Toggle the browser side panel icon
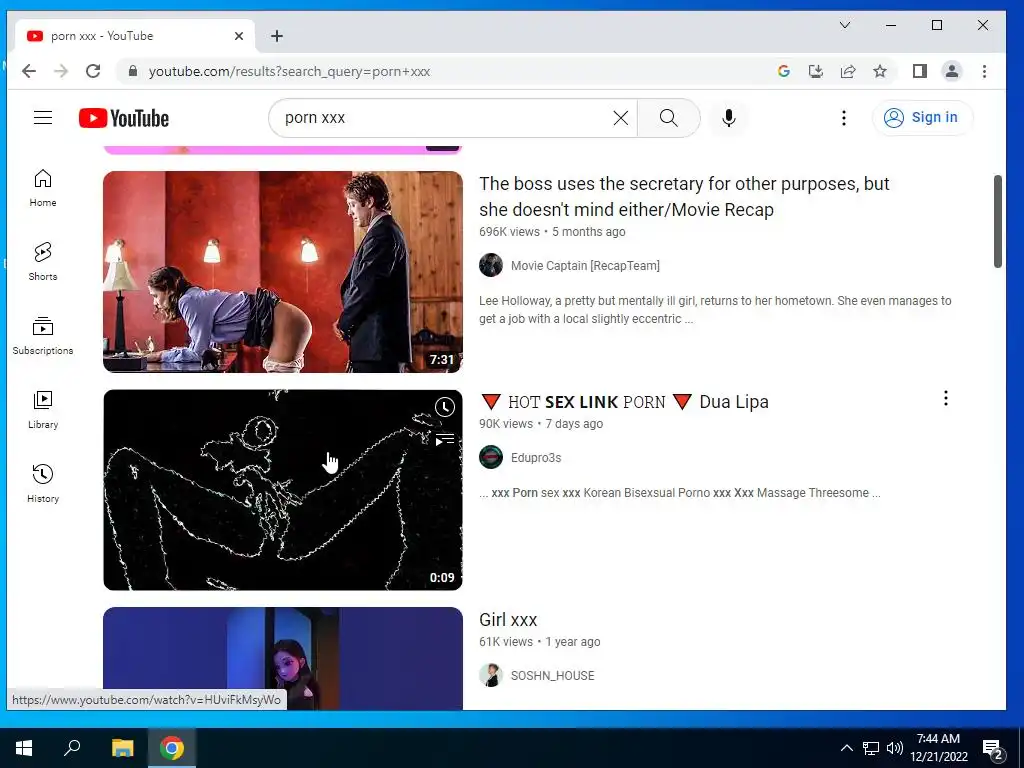The image size is (1024, 768). (920, 71)
